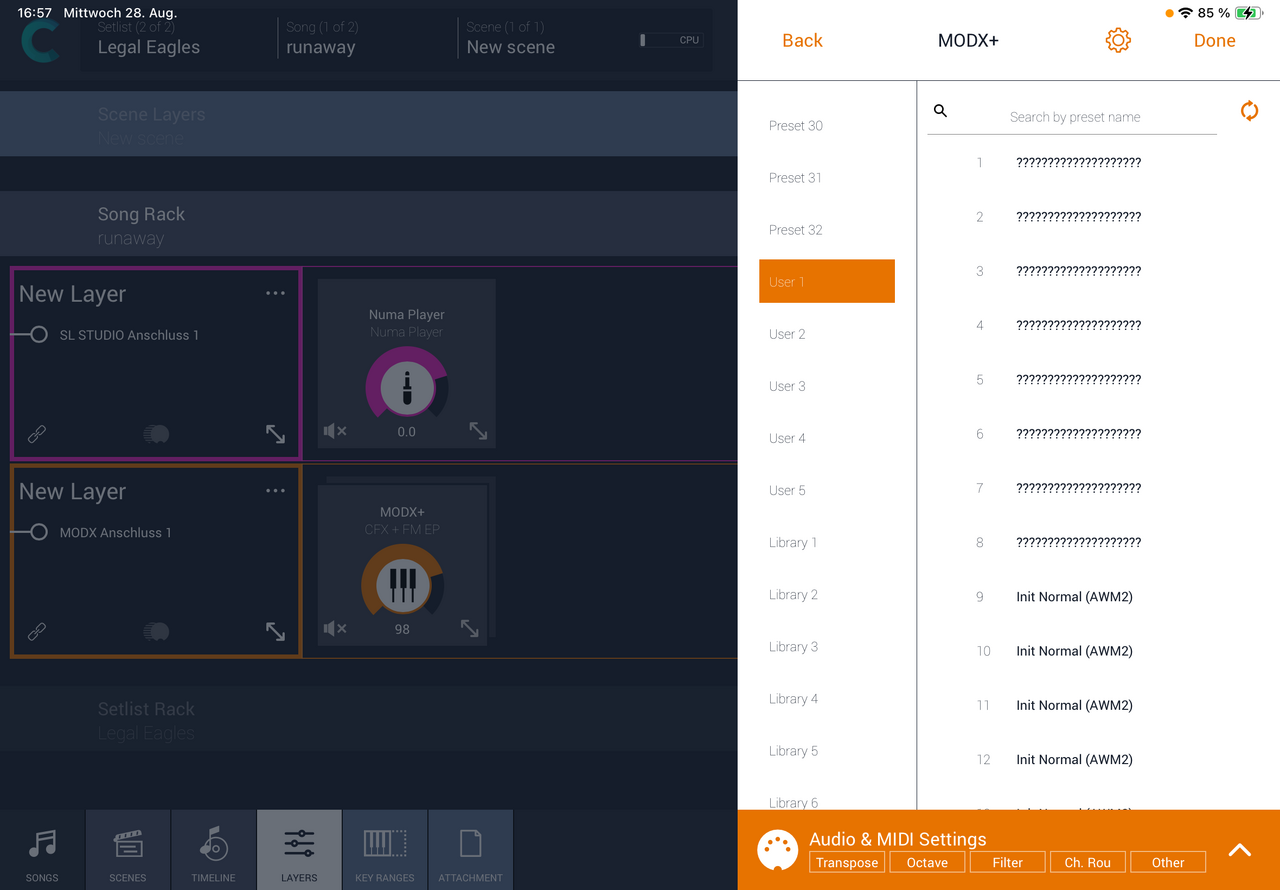The height and width of the screenshot is (890, 1280).
Task: Select the User 1 bank
Action: click(827, 282)
